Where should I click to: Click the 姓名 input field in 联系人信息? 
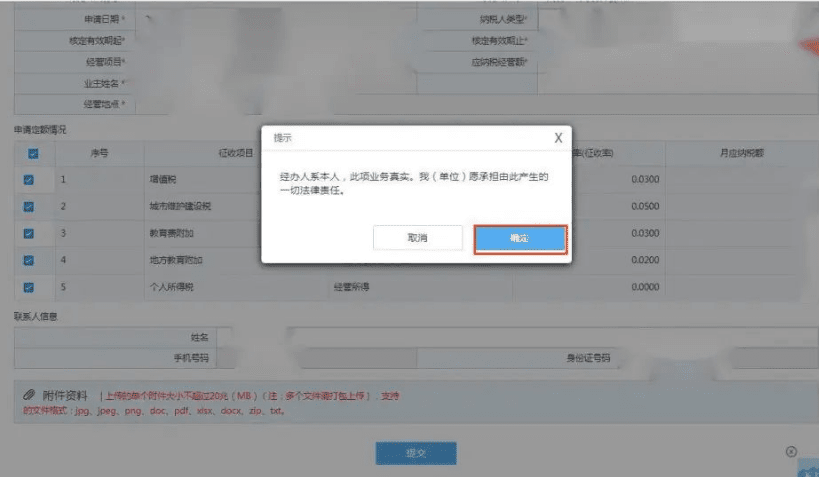click(x=517, y=338)
